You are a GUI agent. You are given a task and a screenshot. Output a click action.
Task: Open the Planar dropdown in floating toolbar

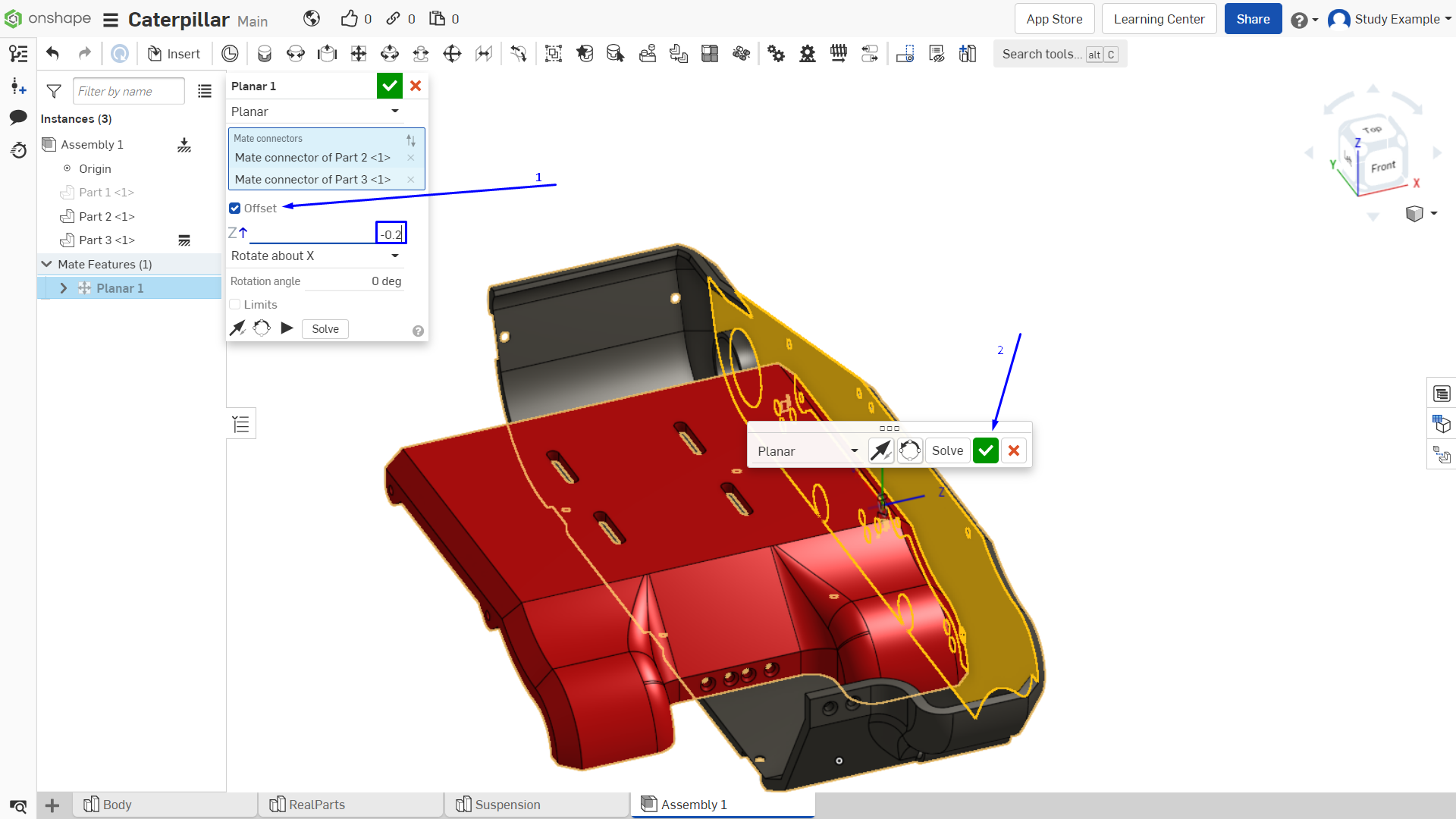808,451
